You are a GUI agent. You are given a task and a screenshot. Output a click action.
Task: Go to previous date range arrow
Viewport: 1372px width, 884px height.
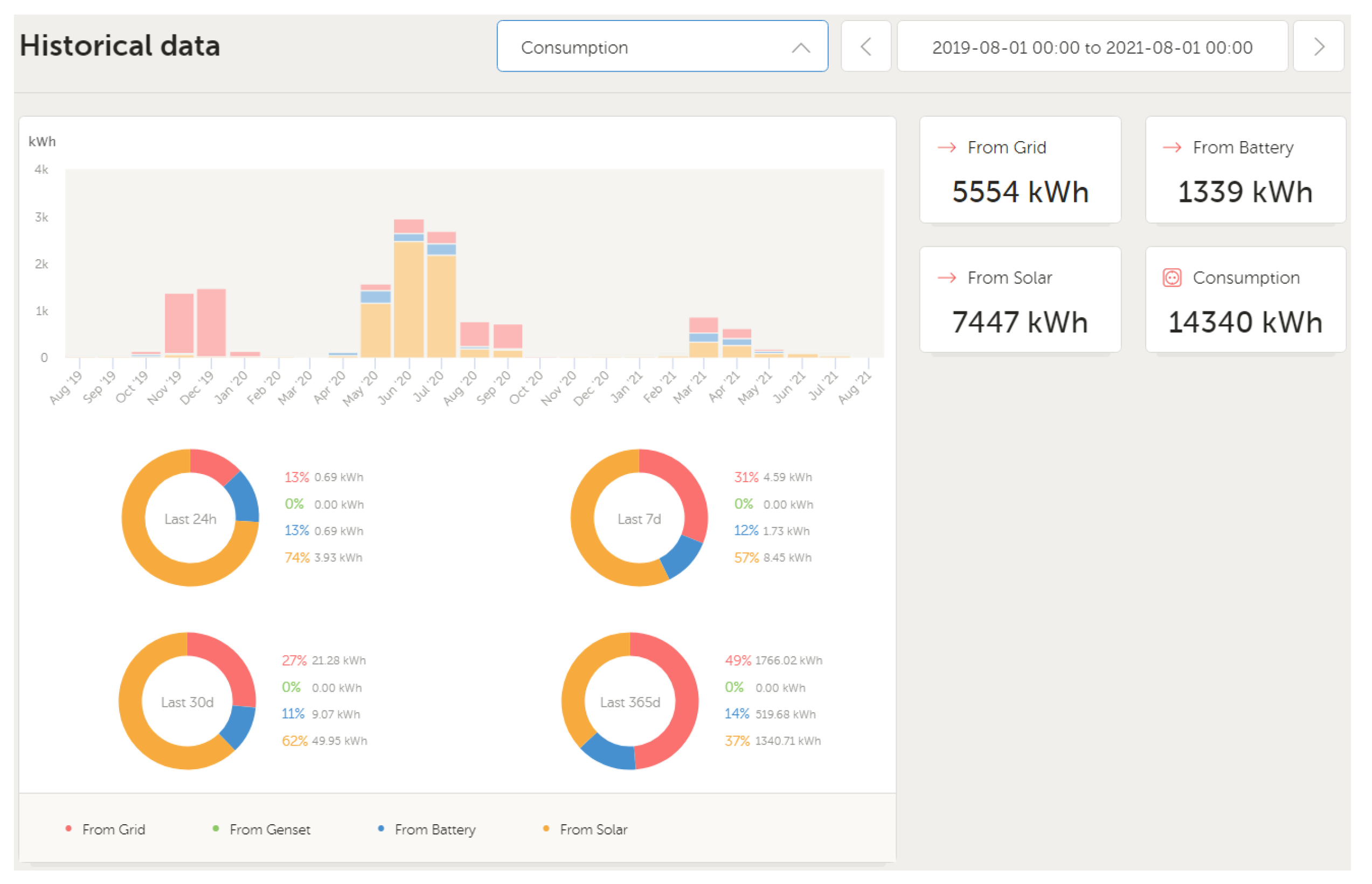pyautogui.click(x=865, y=46)
